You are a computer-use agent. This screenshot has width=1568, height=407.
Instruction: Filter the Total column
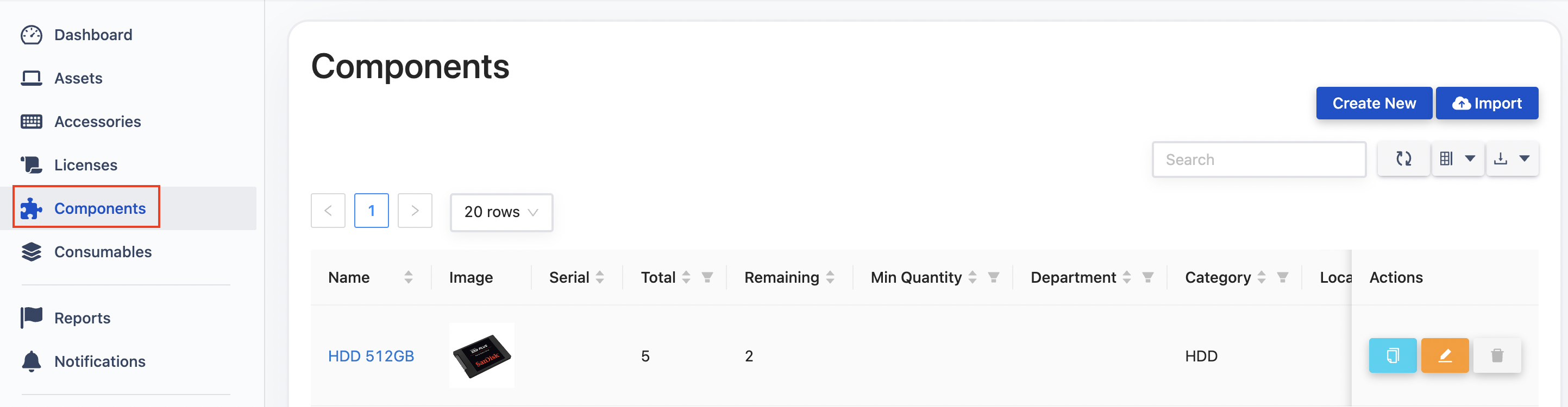pyautogui.click(x=707, y=277)
